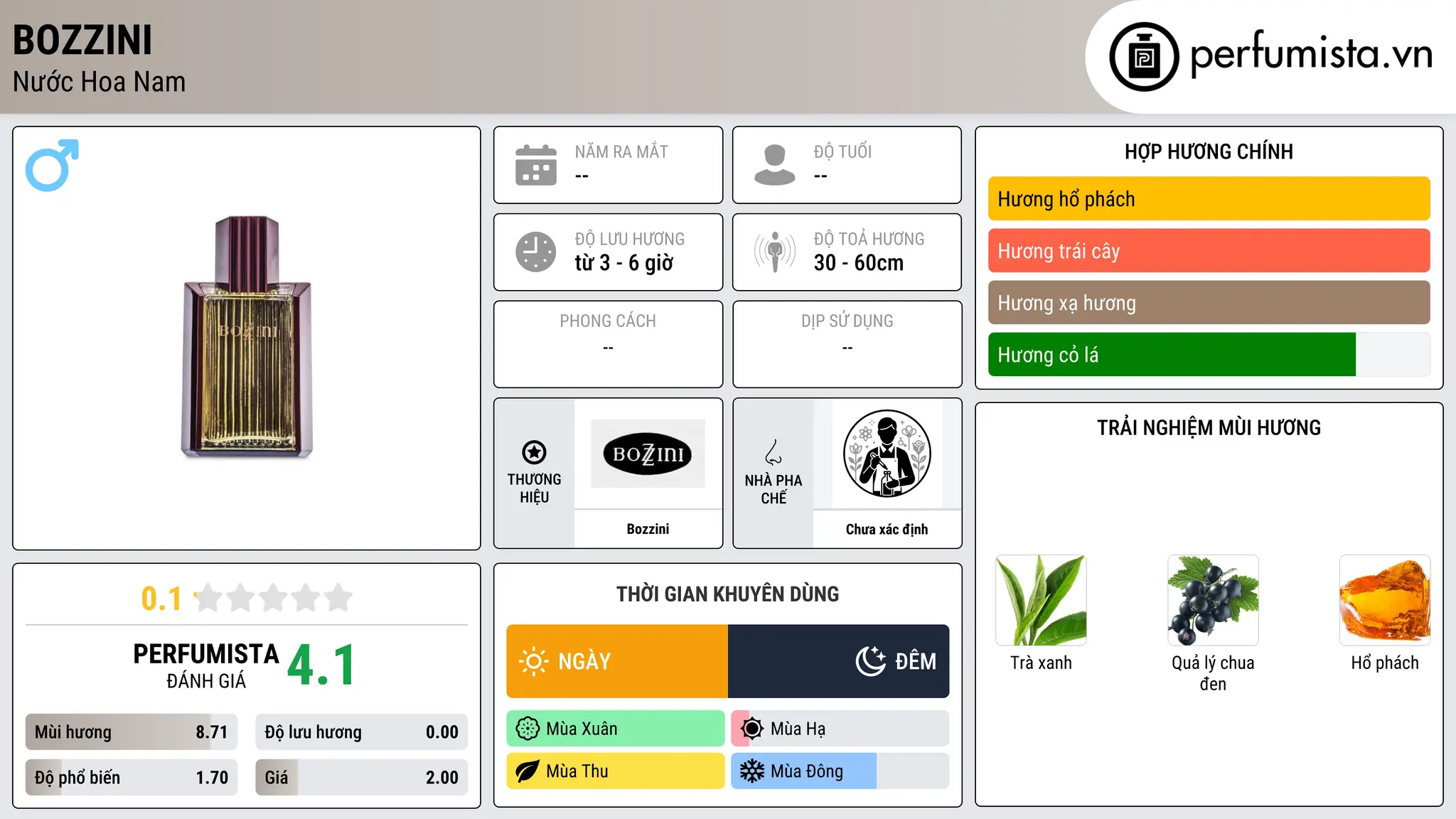
Task: Open the Bozzini brand name link
Action: 648,529
